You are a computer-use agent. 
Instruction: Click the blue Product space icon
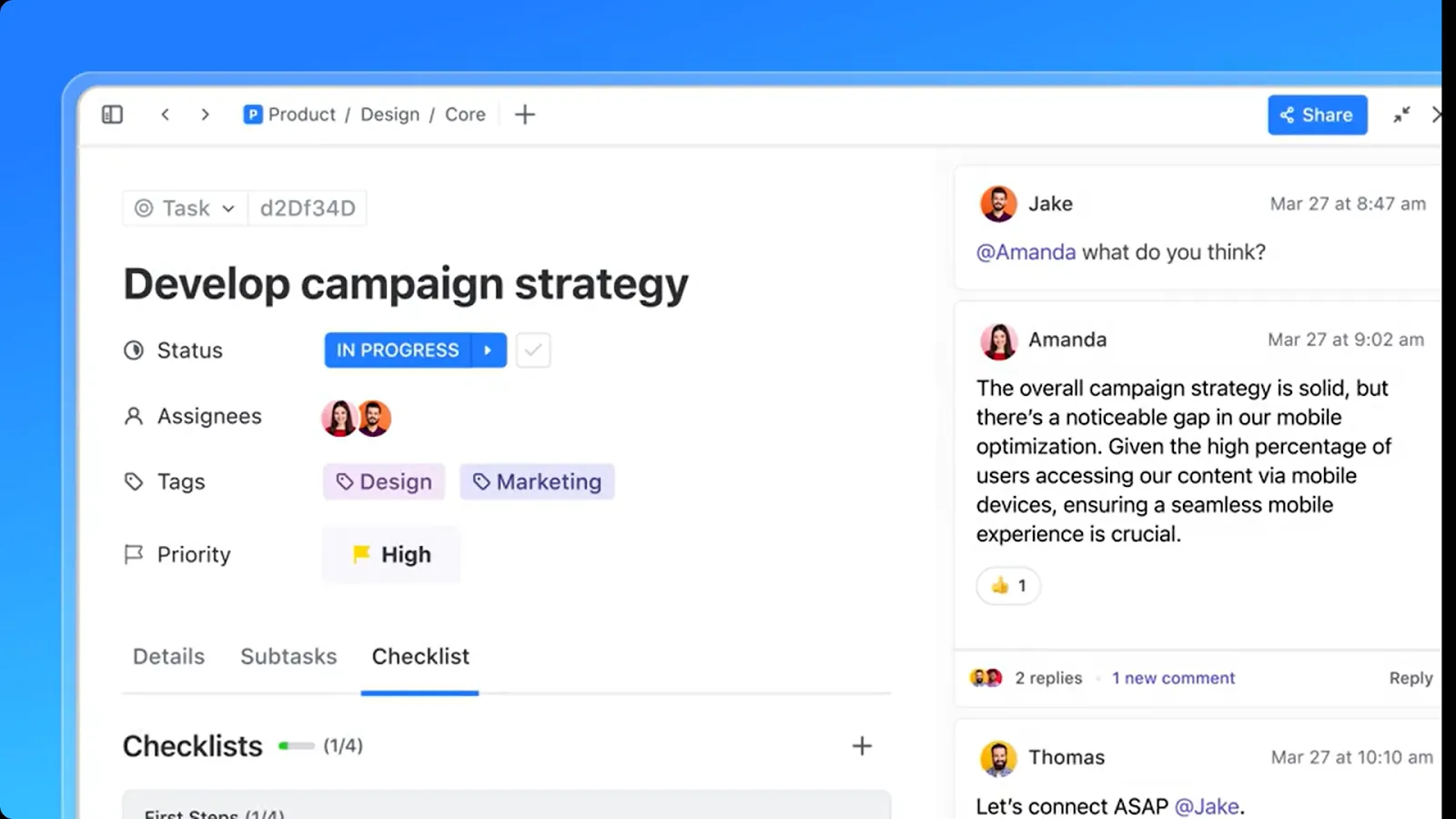253,115
